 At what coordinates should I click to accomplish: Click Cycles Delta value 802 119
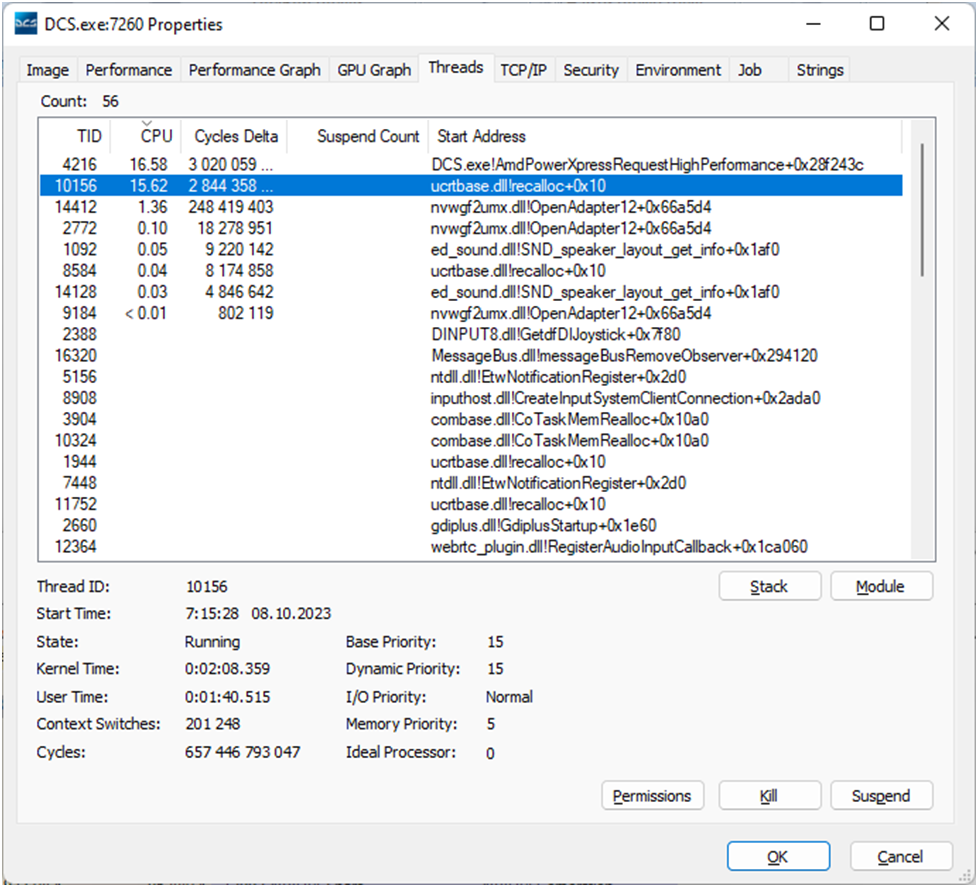pos(245,313)
